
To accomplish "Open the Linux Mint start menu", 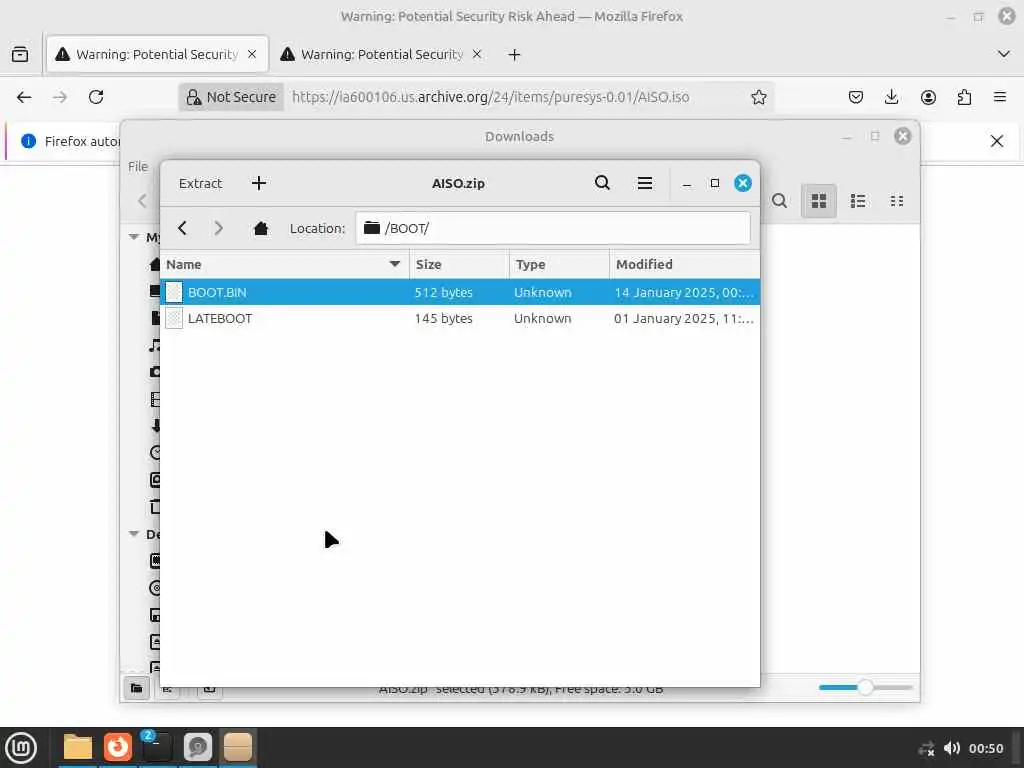I will 21,747.
